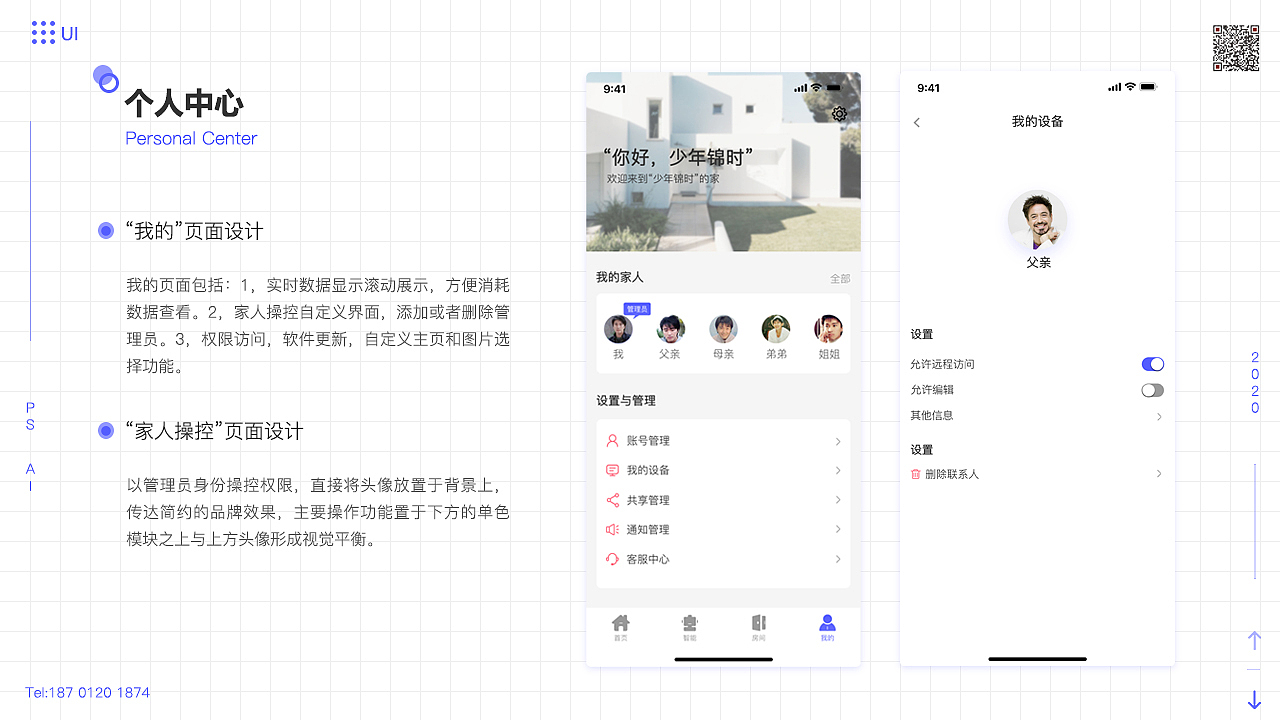Expand 客服中心 row chevron

[838, 559]
